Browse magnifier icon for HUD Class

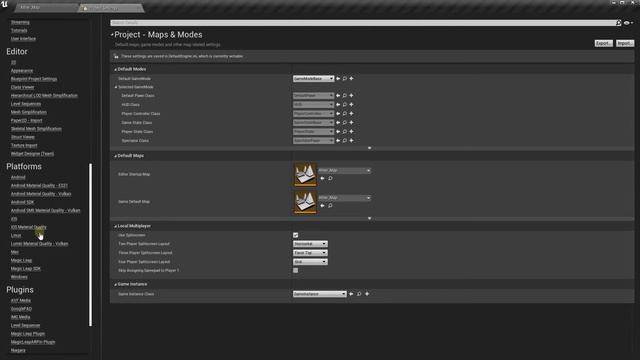[x=345, y=104]
